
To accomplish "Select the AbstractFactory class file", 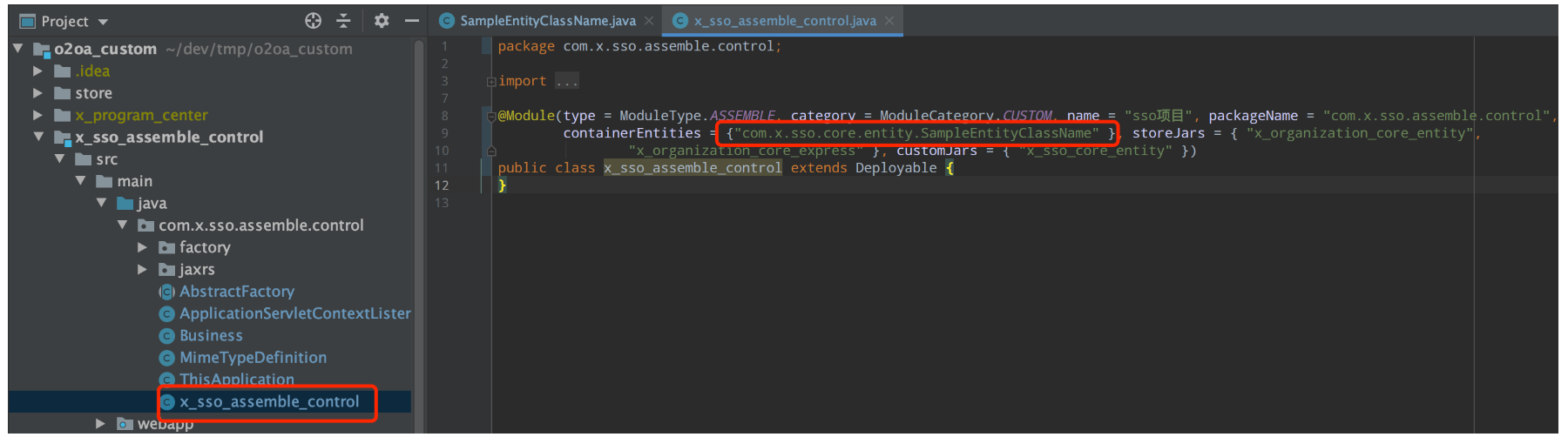I will [x=236, y=292].
